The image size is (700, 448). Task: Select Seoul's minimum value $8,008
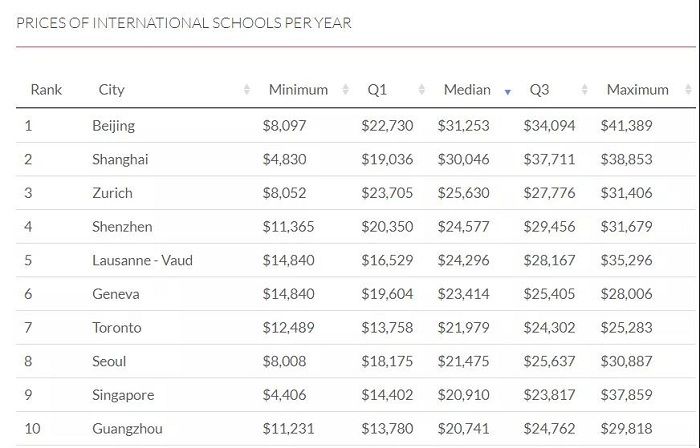tap(284, 361)
